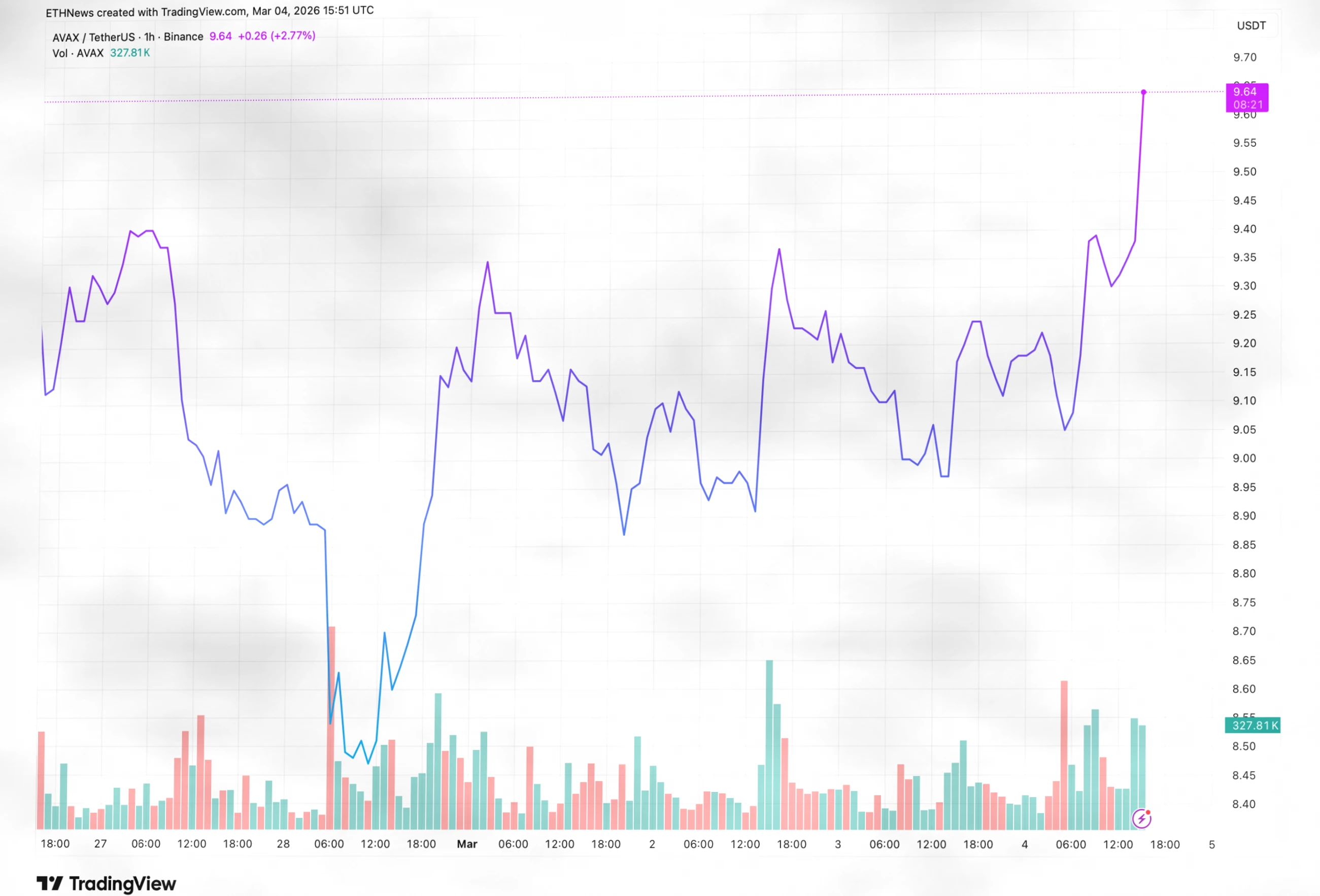Select the AVAX / TetherUS symbol title
This screenshot has width=1320, height=896.
(x=94, y=37)
